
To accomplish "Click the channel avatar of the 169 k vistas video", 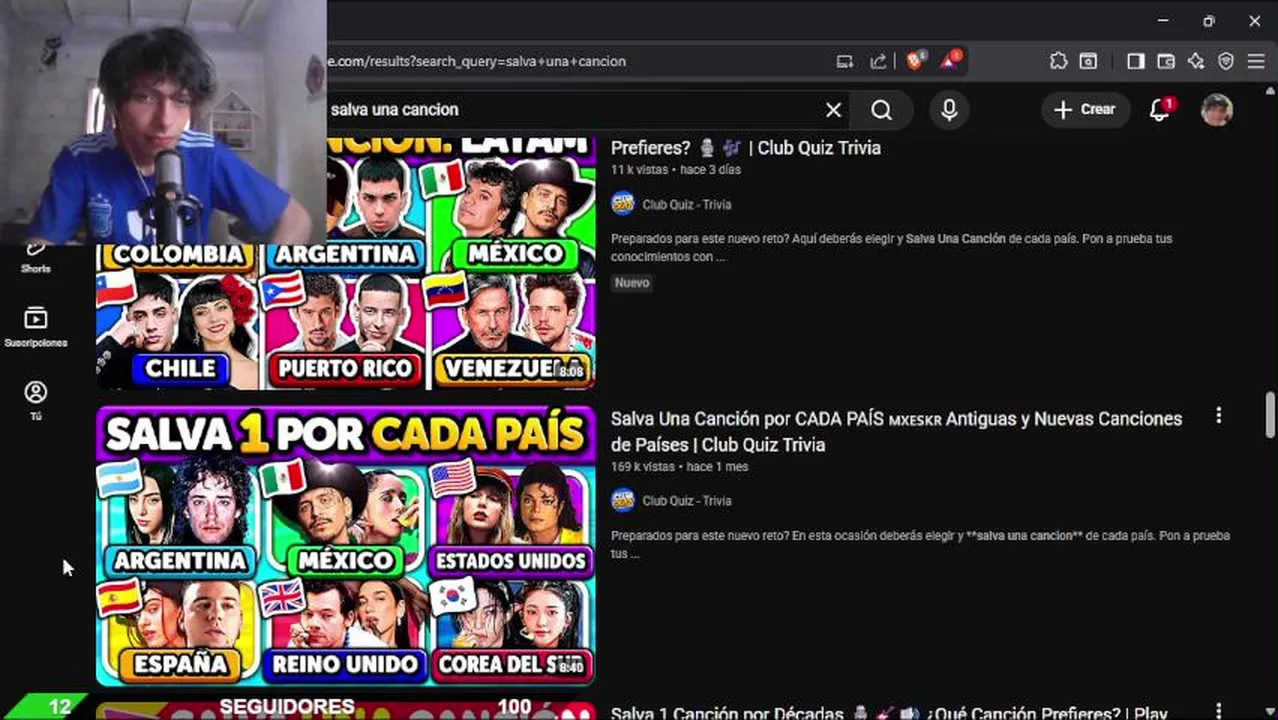I will click(x=623, y=500).
